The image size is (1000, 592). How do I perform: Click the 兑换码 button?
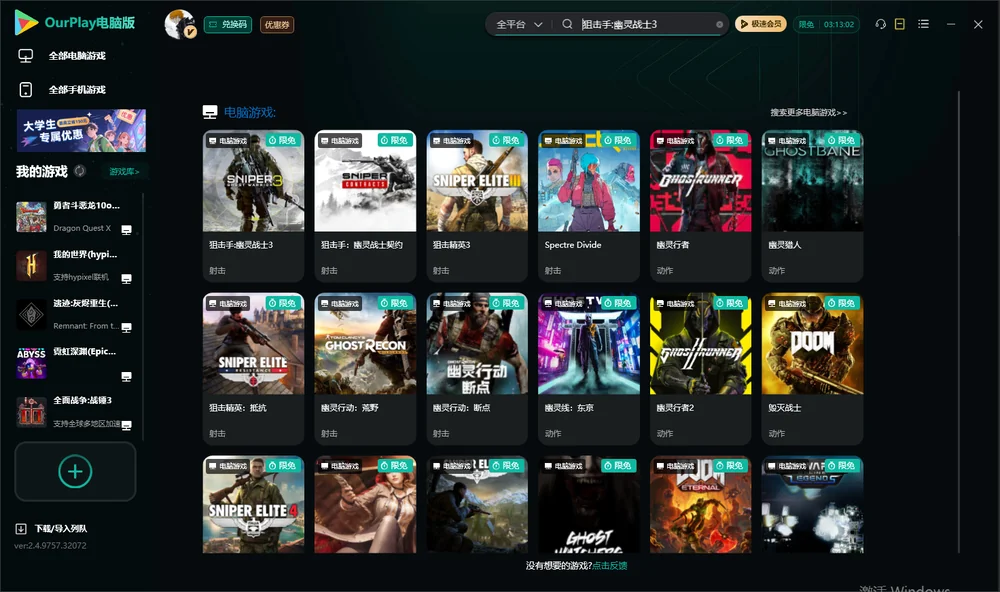point(228,25)
